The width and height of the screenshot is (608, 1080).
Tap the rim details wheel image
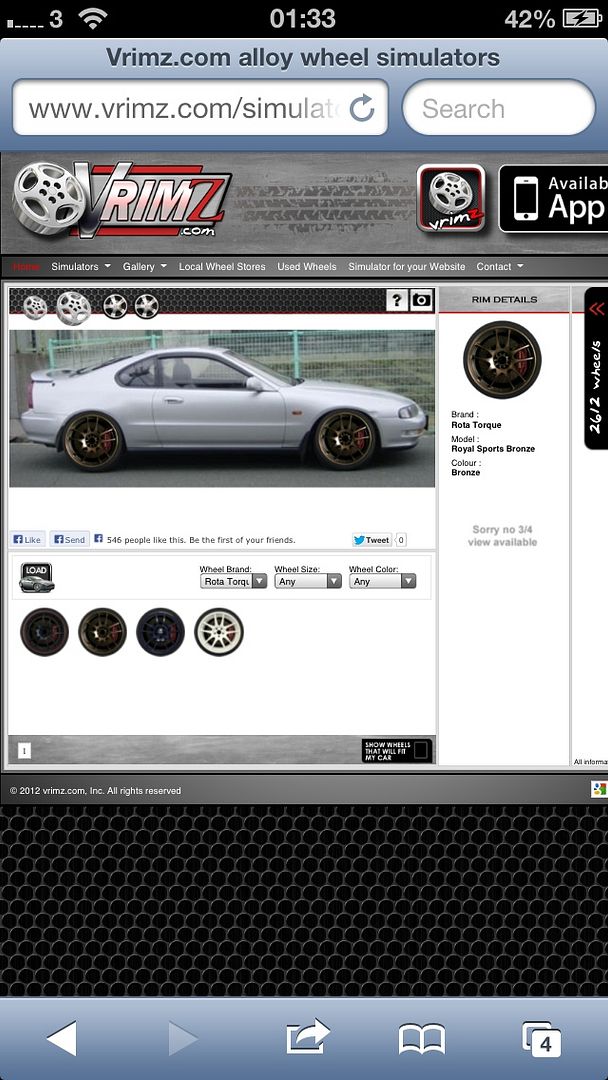(502, 360)
